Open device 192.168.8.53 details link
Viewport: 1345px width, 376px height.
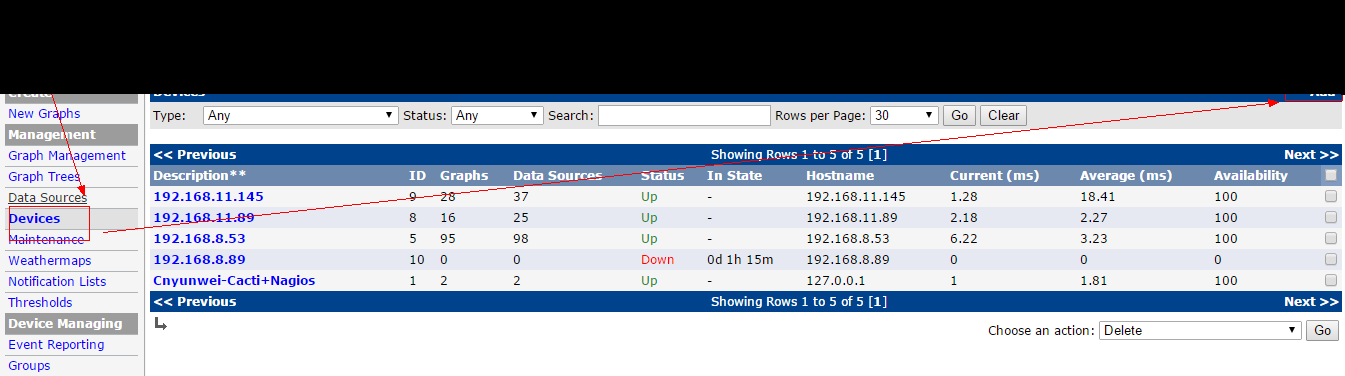[x=199, y=238]
